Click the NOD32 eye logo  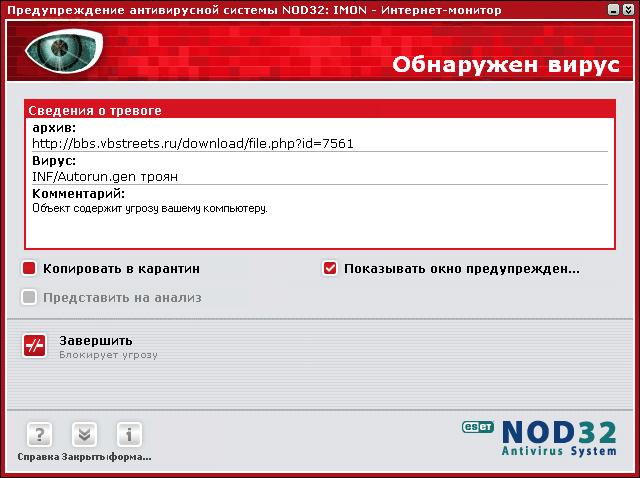click(64, 51)
